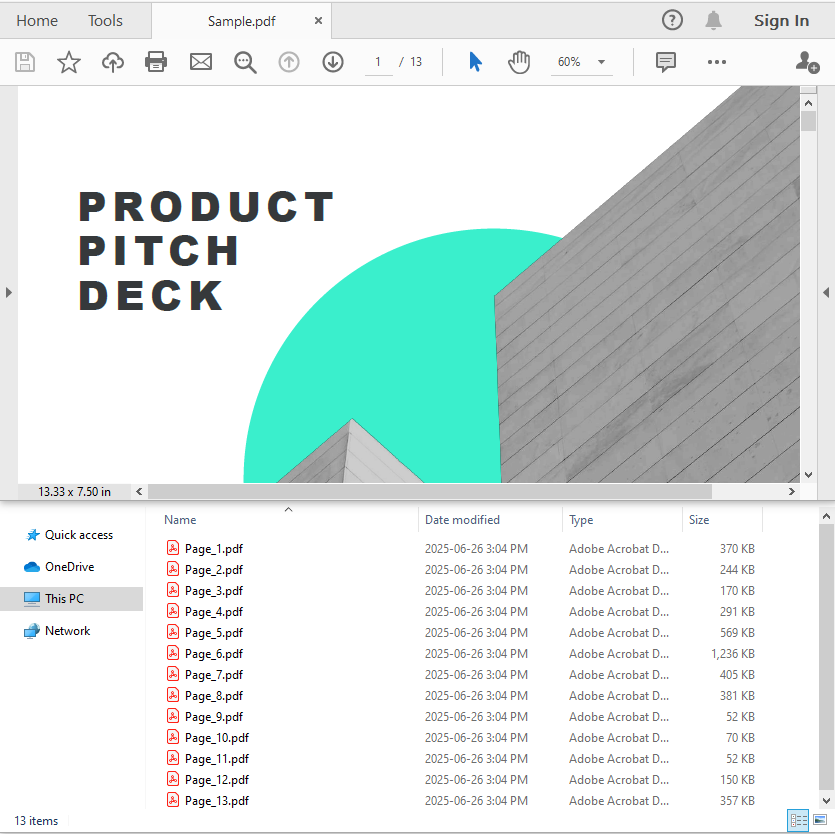Send file by email with the envelope icon
The image size is (835, 834).
(201, 62)
